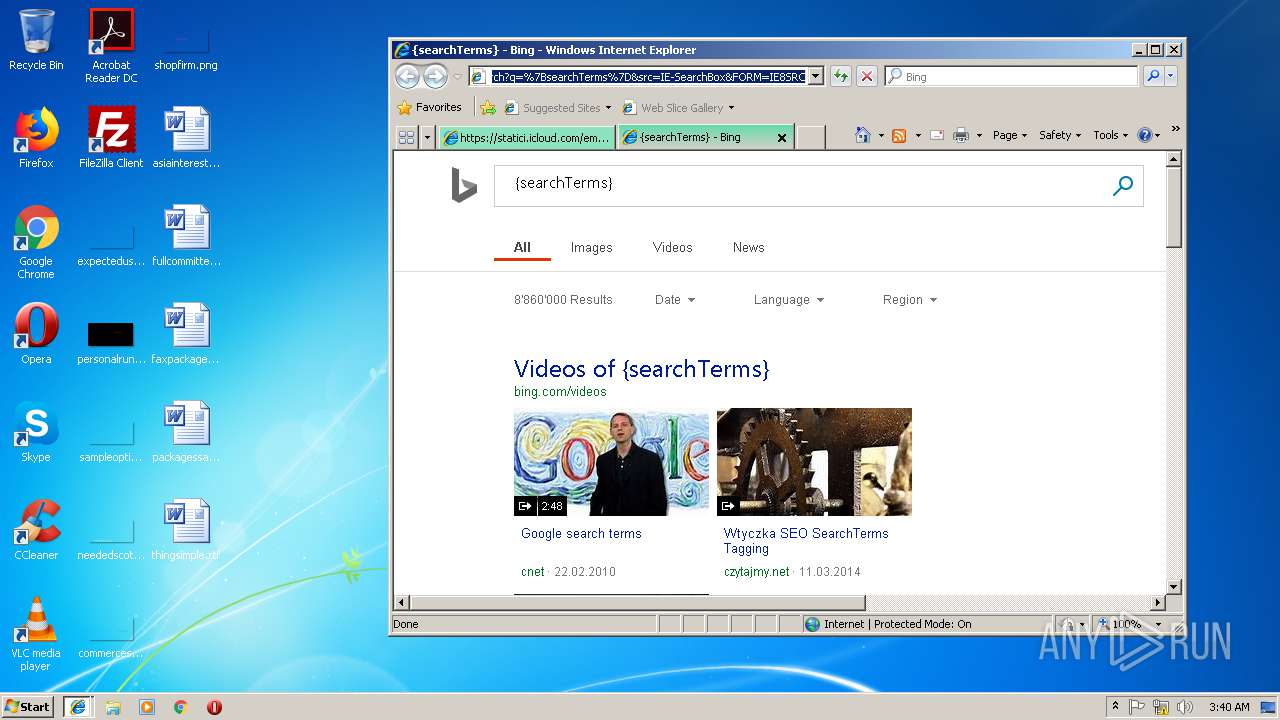Expand the Web Slice Gallery dropdown
This screenshot has height=720, width=1280.
point(731,108)
